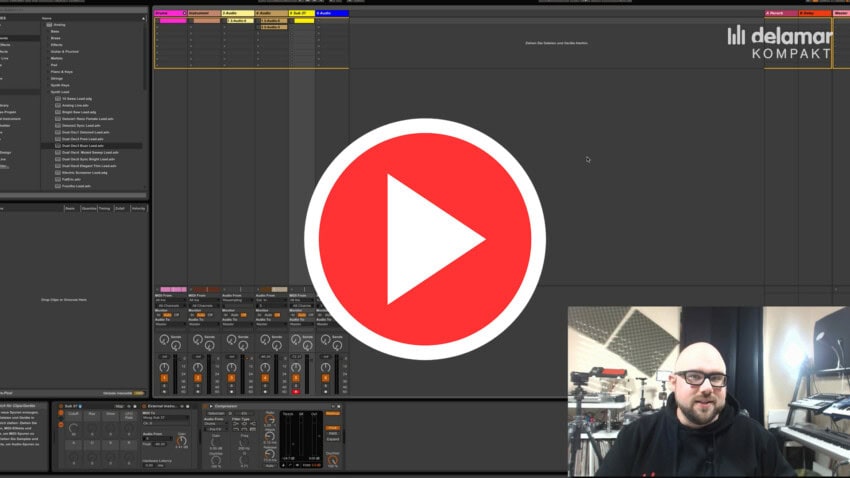Screen dimensions: 850x478
Task: Open Compressor sidechain Audio From Drums dropdown
Action: 216,423
